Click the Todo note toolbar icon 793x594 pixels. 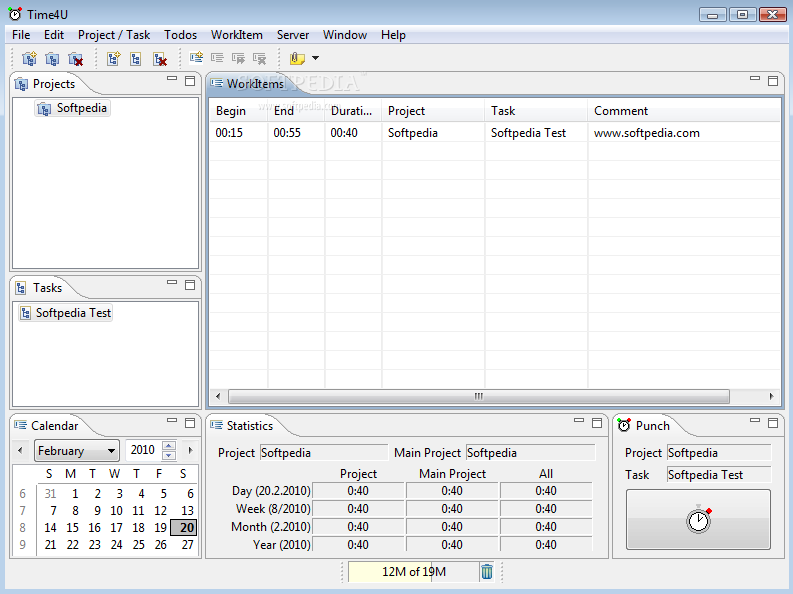pyautogui.click(x=297, y=58)
